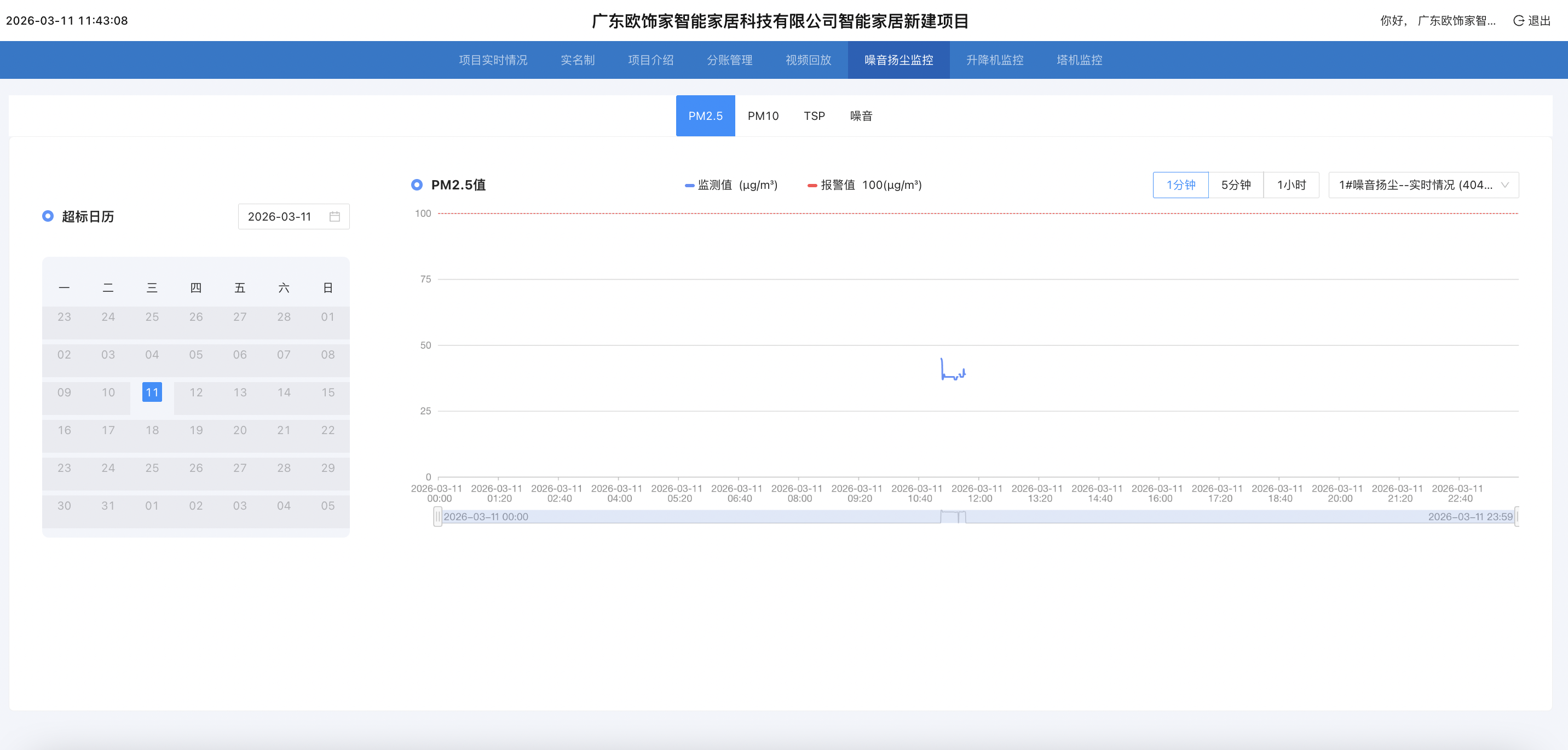Click the 退出 logout link
Image resolution: width=1568 pixels, height=750 pixels.
click(1539, 21)
